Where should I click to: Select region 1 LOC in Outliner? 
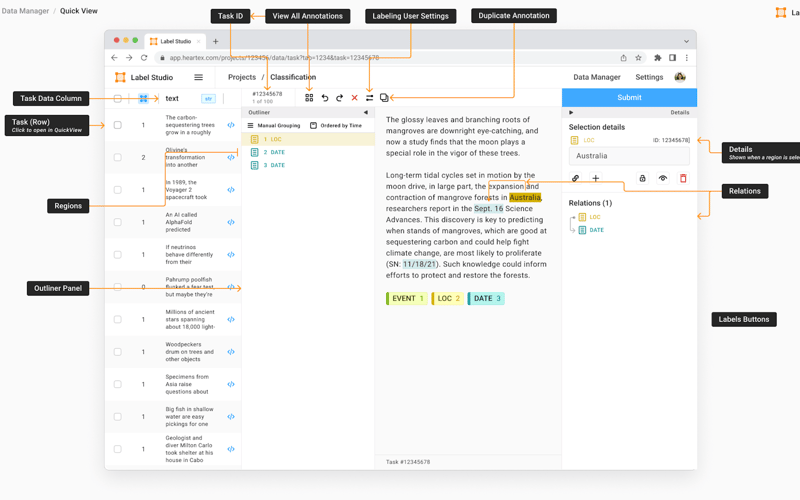coord(308,139)
